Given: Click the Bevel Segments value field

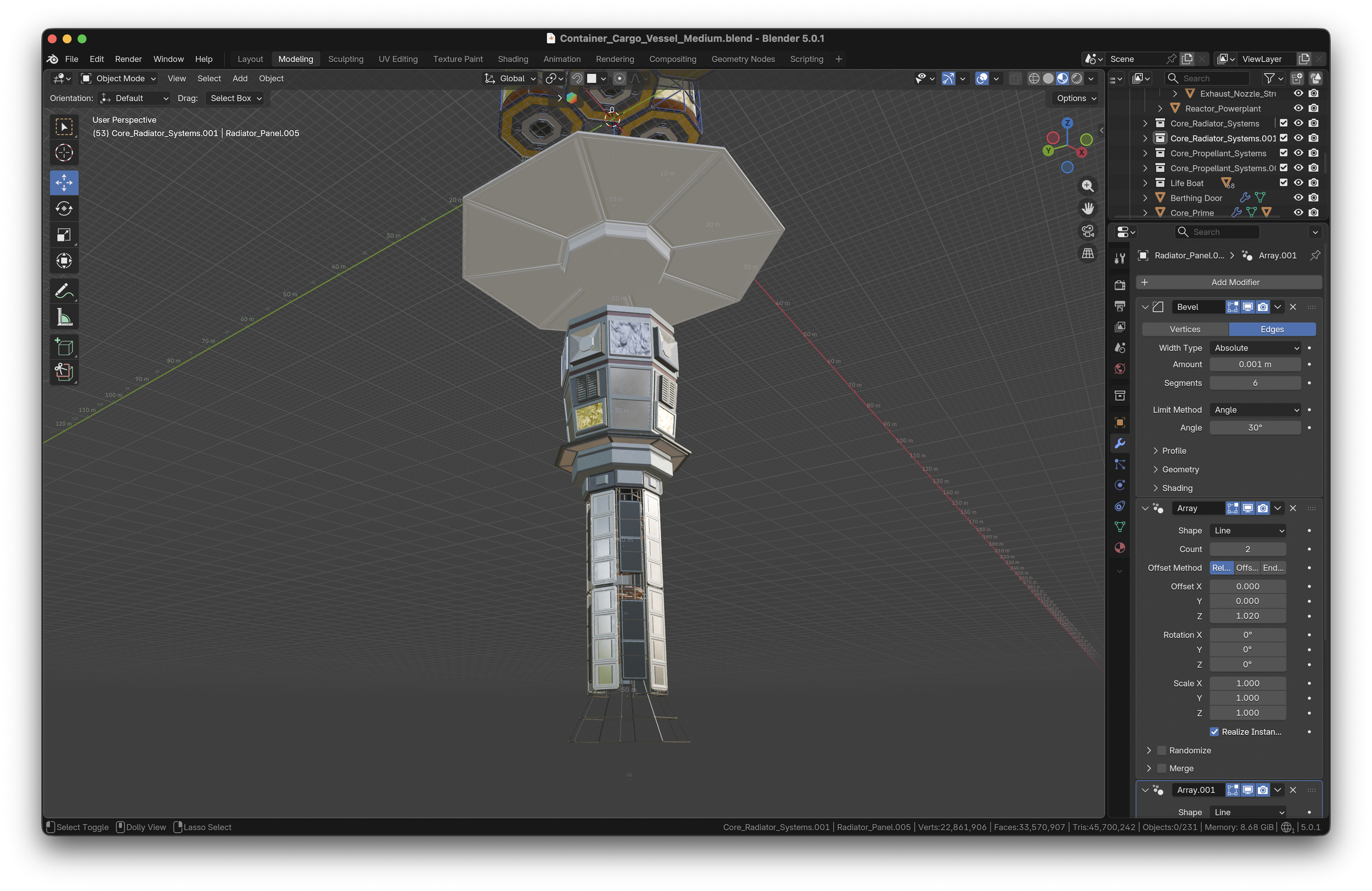Looking at the screenshot, I should [1255, 384].
